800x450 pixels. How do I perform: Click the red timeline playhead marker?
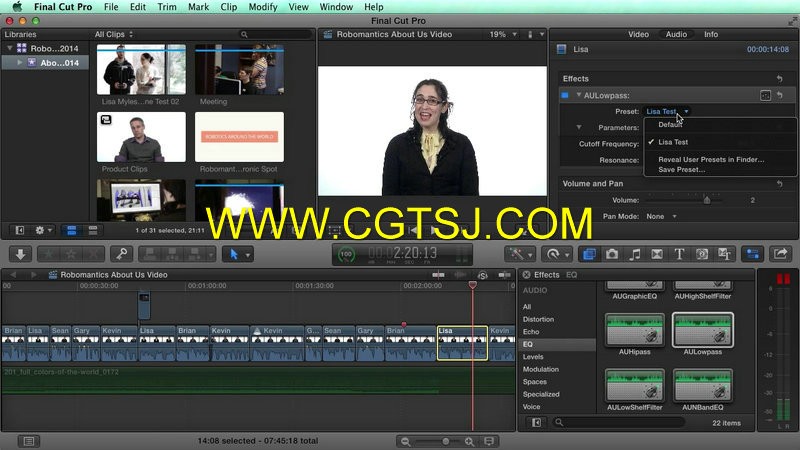pyautogui.click(x=472, y=285)
